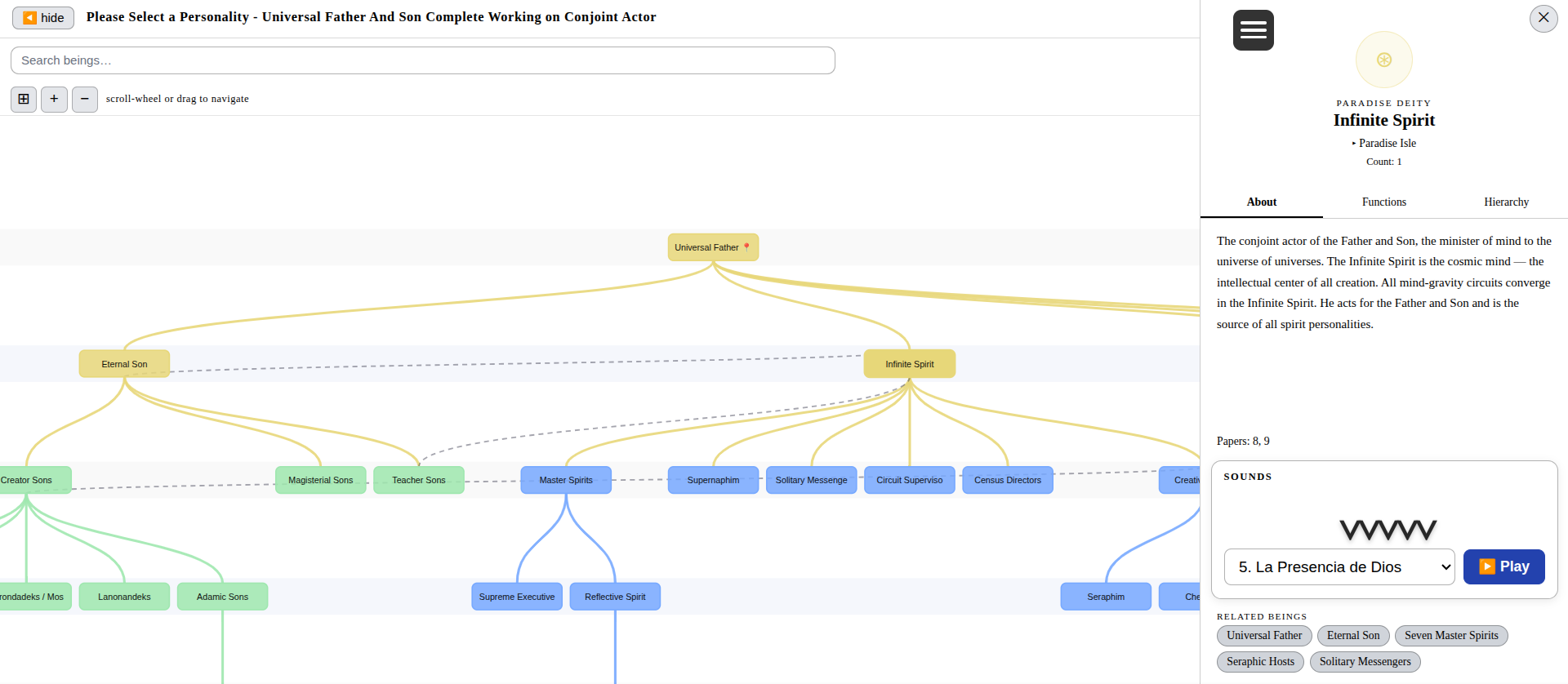Viewport: 1568px width, 684px height.
Task: Zoom in with the plus button
Action: (54, 99)
